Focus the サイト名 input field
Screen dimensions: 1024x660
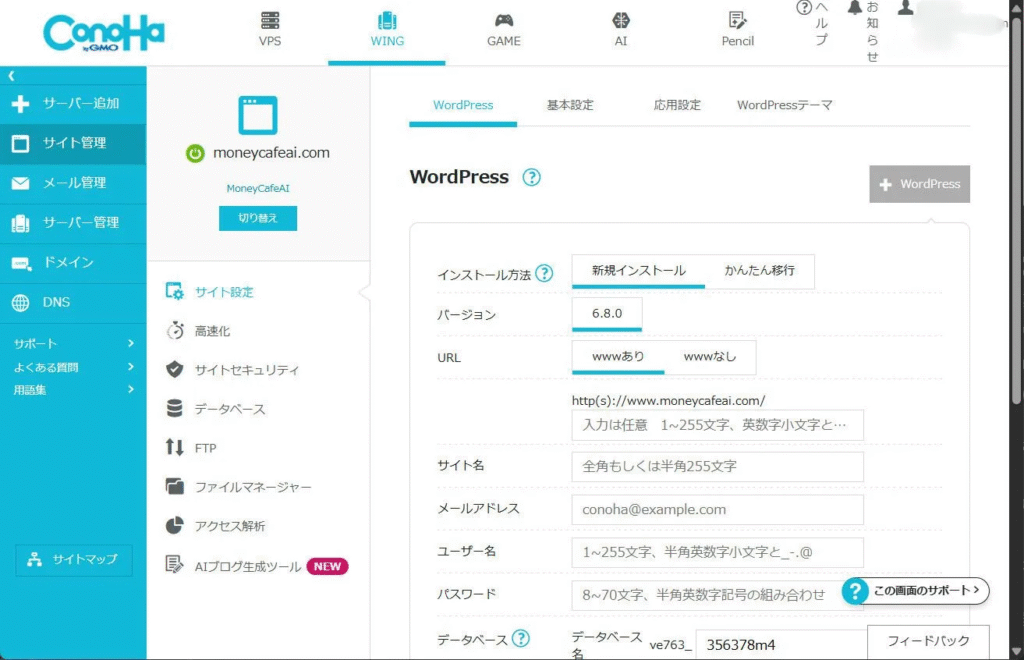(x=717, y=466)
